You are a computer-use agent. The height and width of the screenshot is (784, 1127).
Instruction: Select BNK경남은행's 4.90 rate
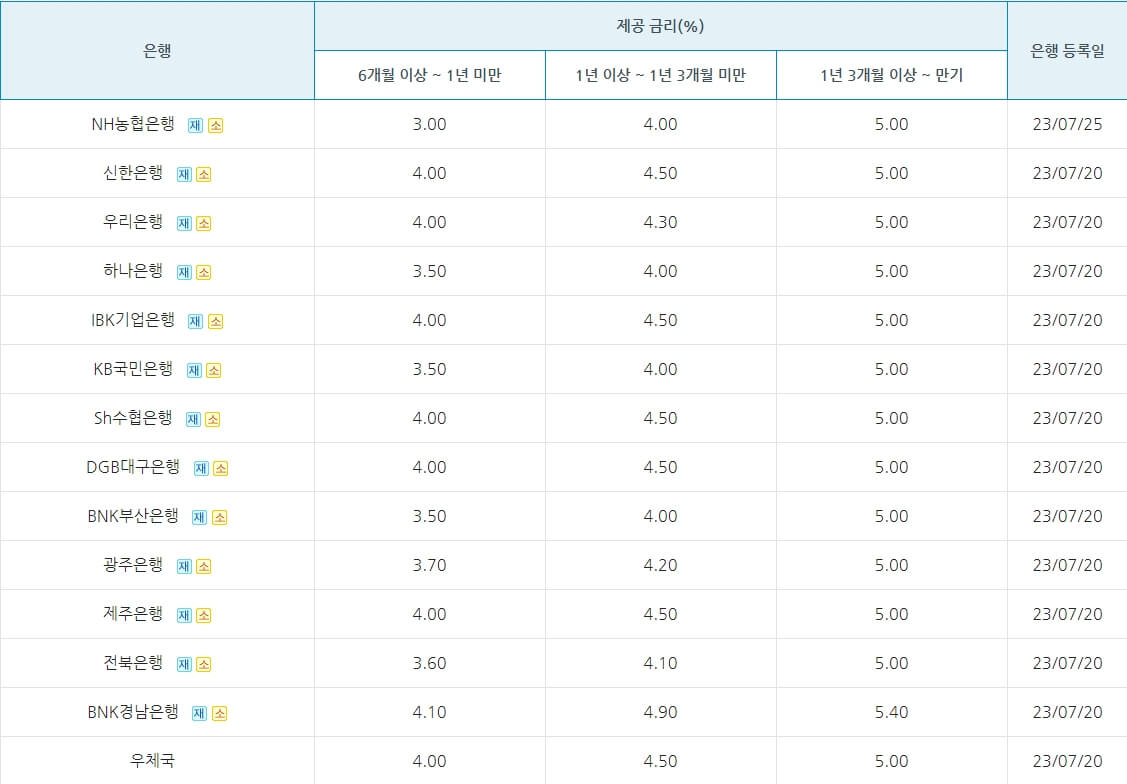[x=661, y=711]
